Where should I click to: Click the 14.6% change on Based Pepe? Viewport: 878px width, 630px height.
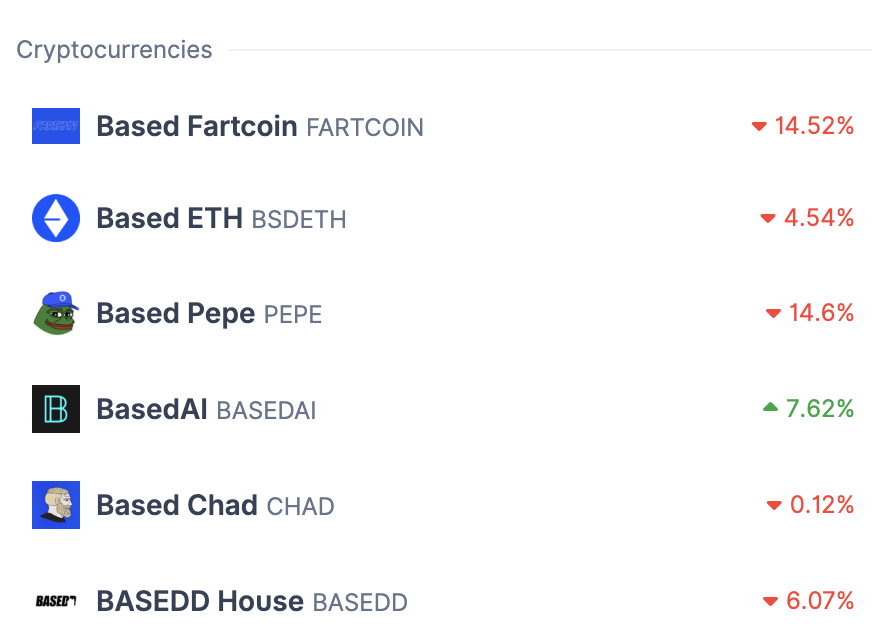[x=821, y=312]
